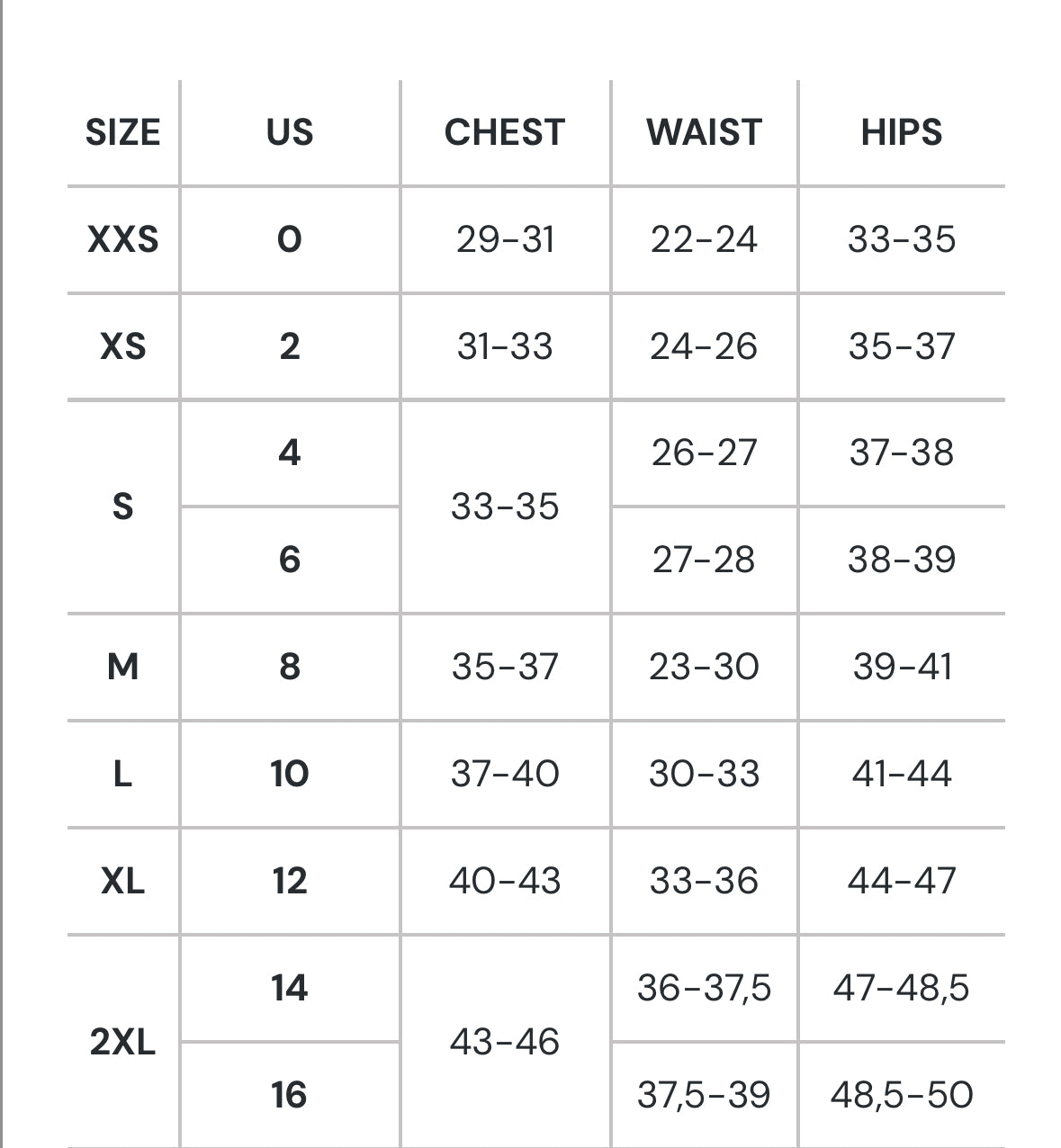Click the HIPS column header
Viewport: 1061px width, 1148px height.
902,132
